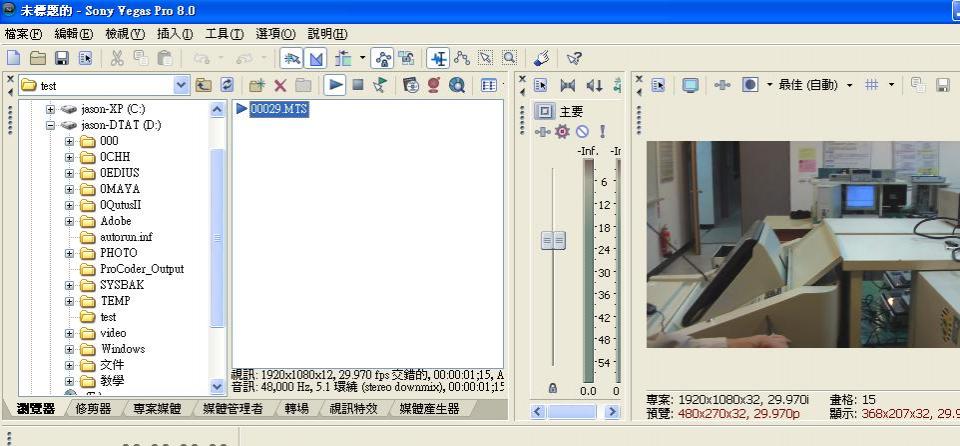The width and height of the screenshot is (960, 446).
Task: Select the Normal Edit tool
Action: [x=438, y=58]
